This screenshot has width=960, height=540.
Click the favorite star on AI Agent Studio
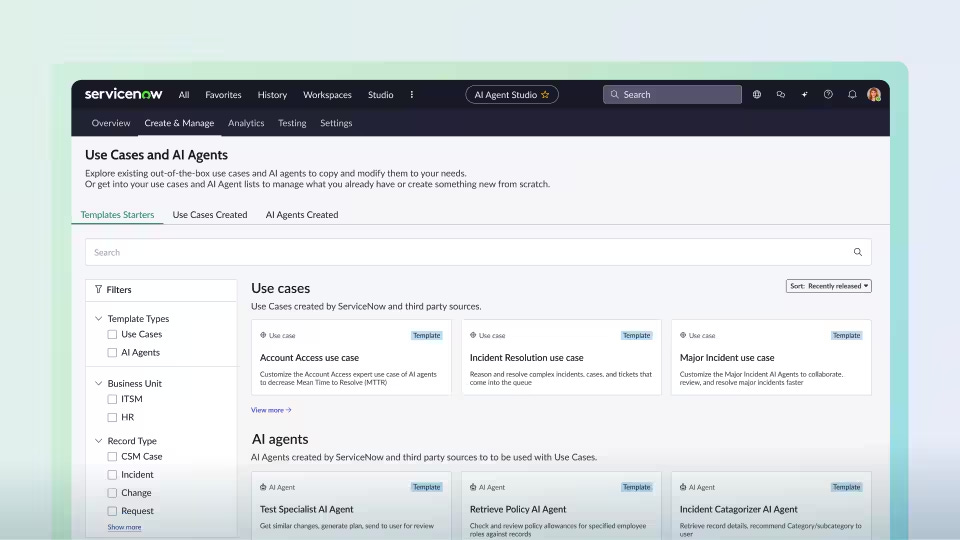[x=545, y=94]
